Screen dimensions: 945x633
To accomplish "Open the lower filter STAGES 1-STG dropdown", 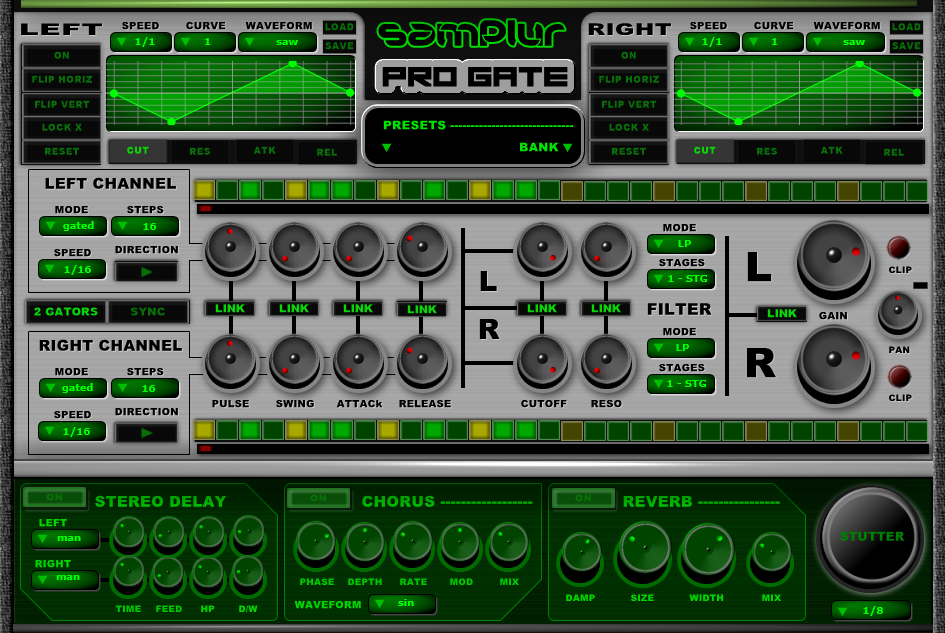I will tap(681, 383).
